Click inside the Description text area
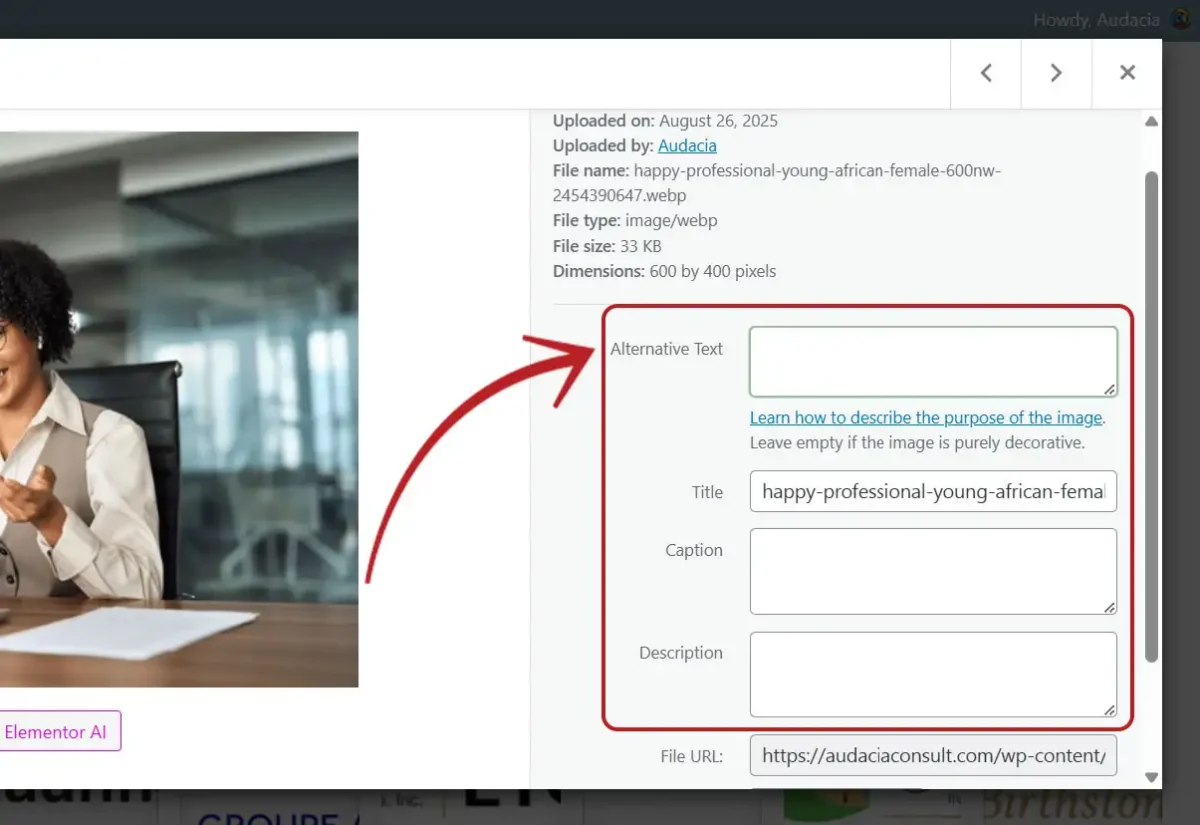The width and height of the screenshot is (1200, 825). tap(932, 674)
